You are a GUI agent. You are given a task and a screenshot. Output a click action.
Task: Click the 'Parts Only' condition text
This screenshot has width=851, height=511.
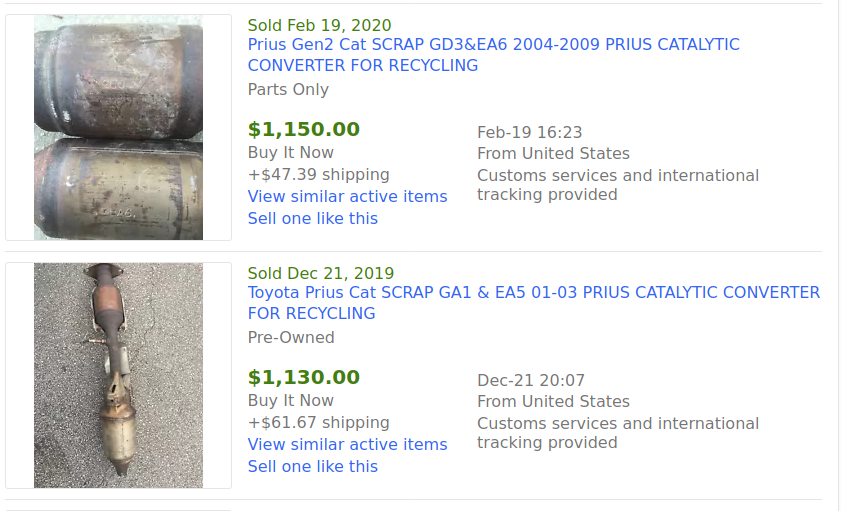tap(288, 89)
